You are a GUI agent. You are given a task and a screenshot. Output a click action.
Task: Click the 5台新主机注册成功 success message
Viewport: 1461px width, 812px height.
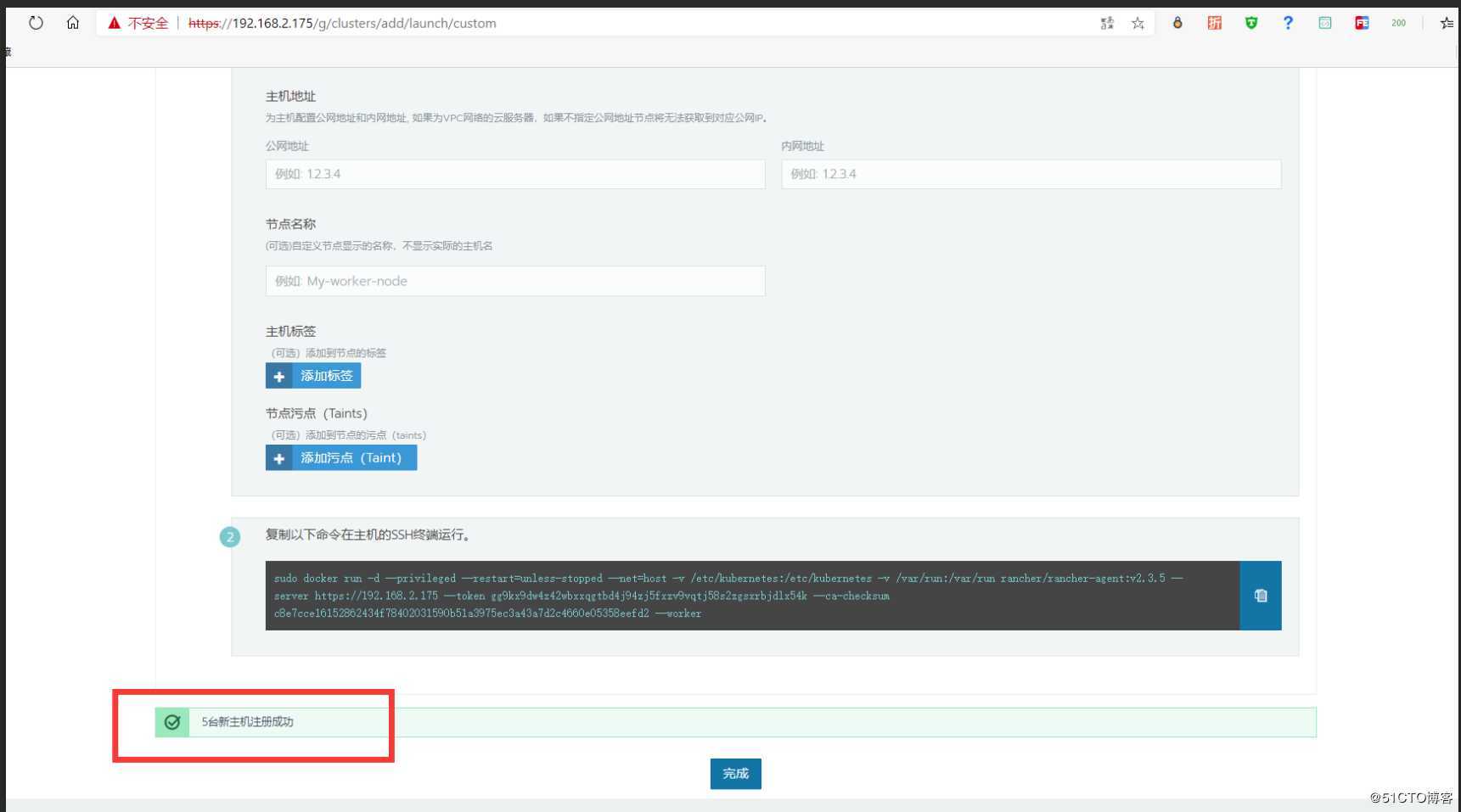point(247,722)
